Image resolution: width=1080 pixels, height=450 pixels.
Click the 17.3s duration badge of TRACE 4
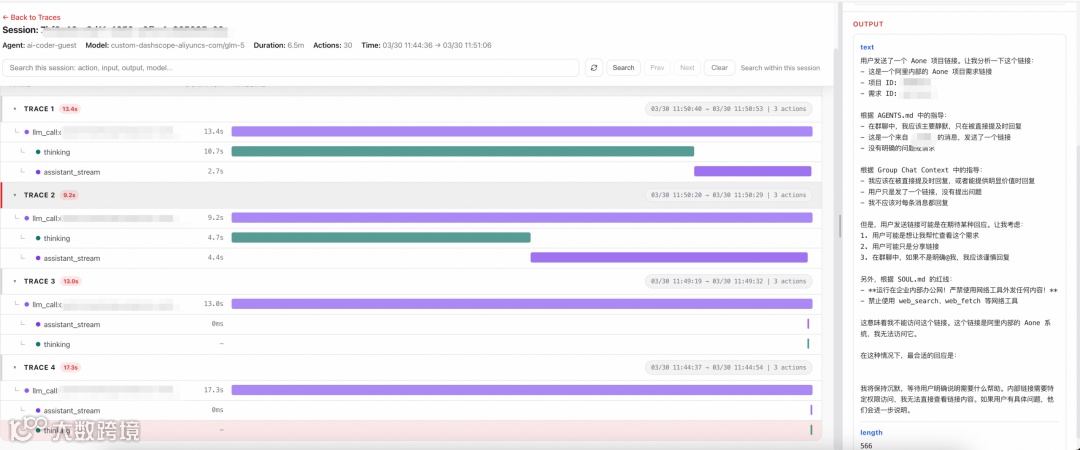70,367
